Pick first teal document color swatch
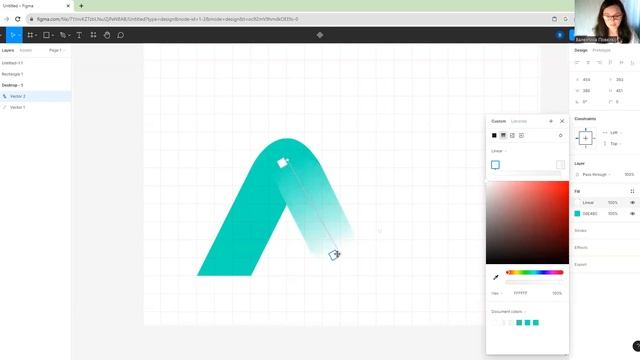Viewport: 640px width, 360px height. coord(519,322)
